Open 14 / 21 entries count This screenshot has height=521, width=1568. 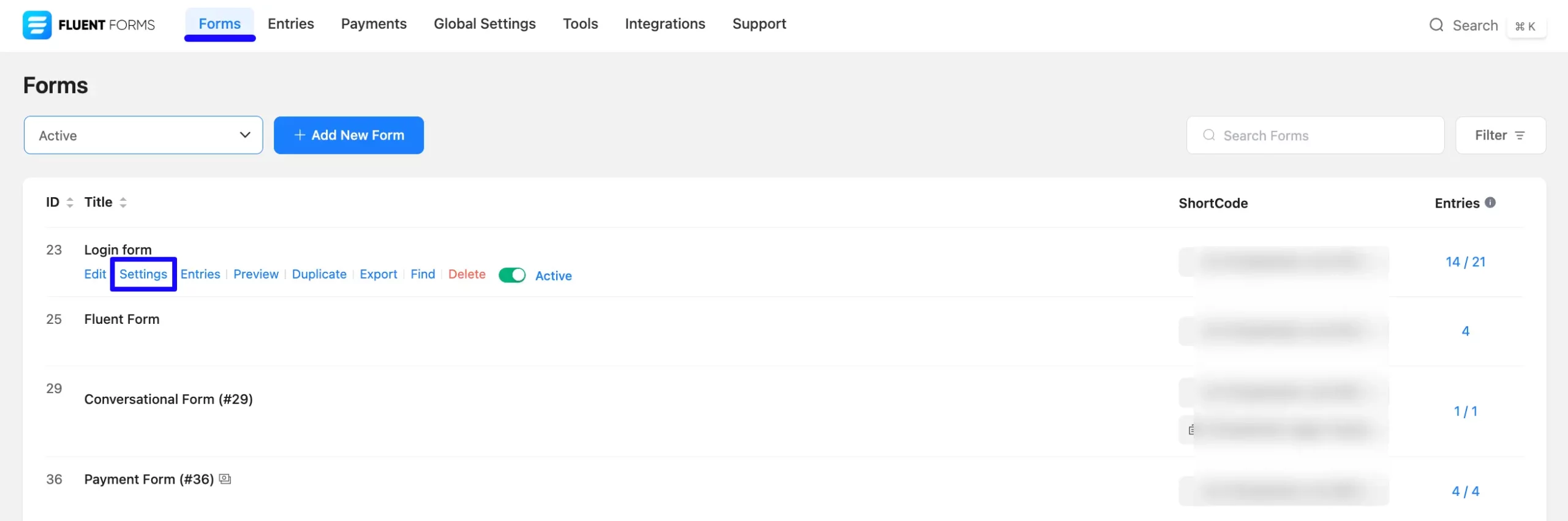click(1465, 262)
